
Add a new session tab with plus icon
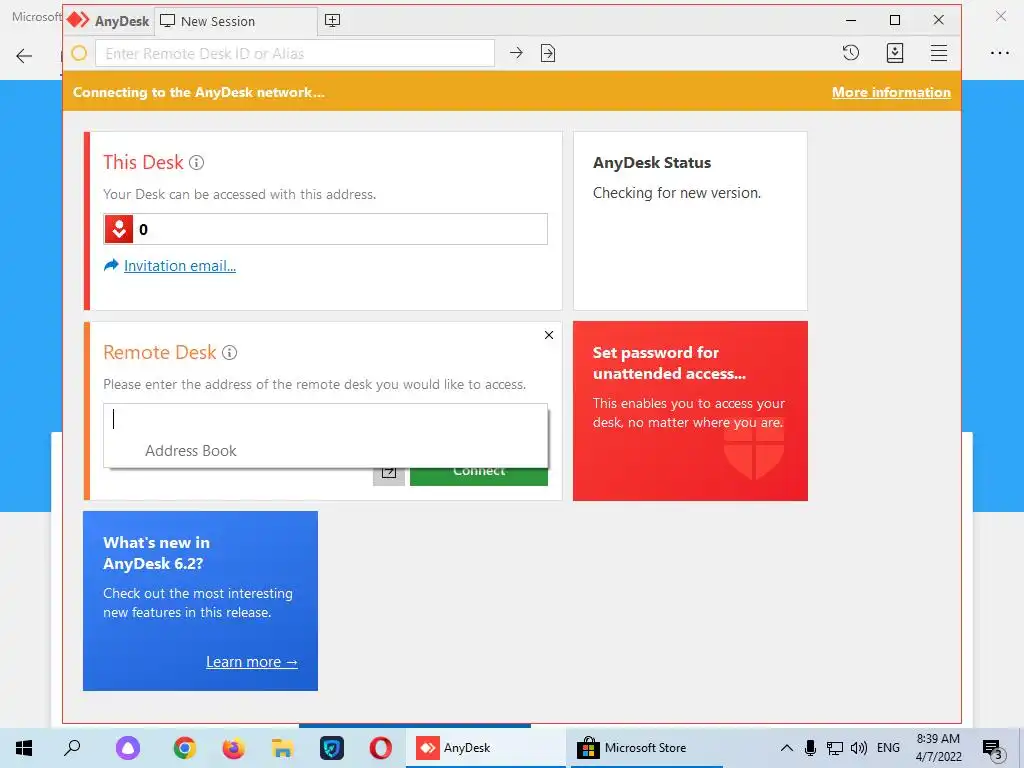tap(332, 20)
